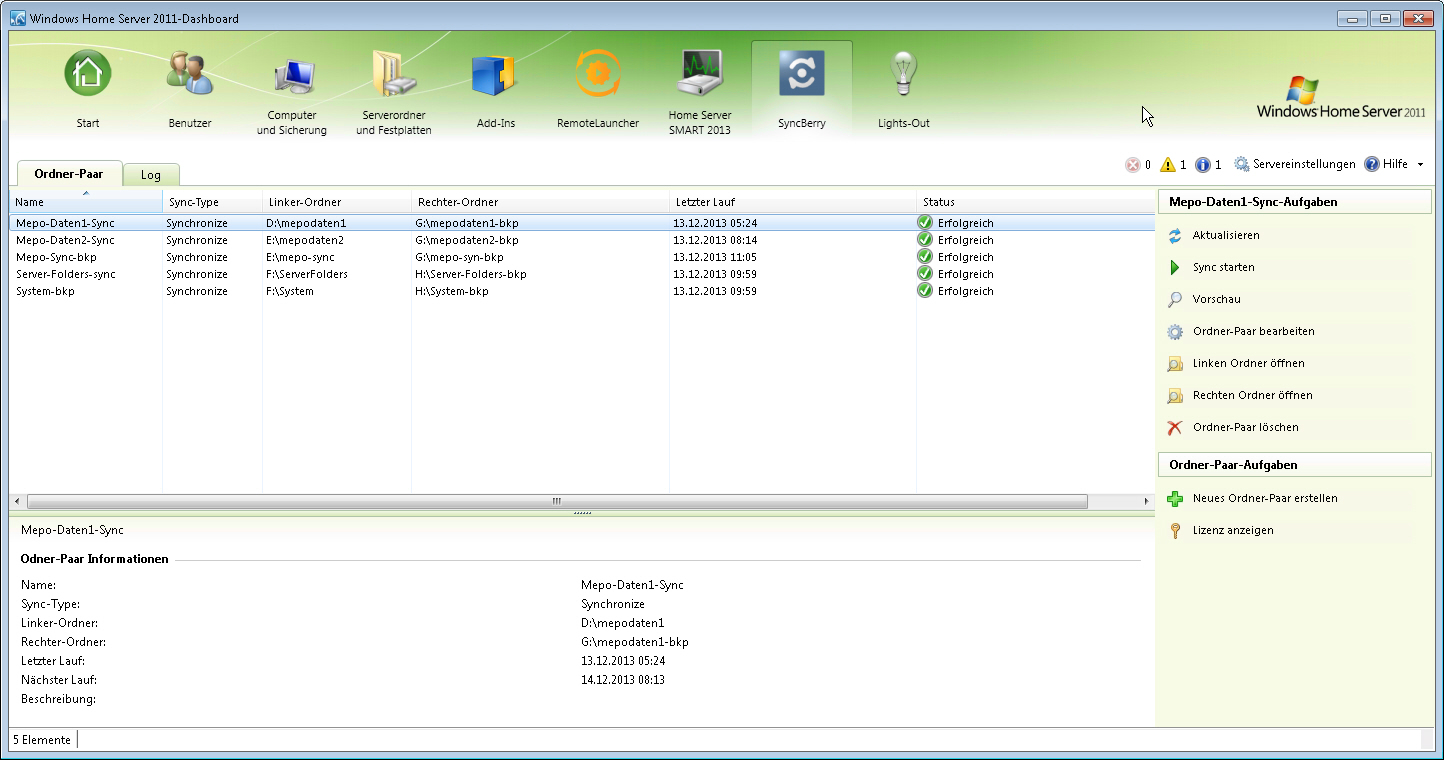Click Ordner-Paar bearbeiten link
The height and width of the screenshot is (760, 1444).
[x=1253, y=332]
